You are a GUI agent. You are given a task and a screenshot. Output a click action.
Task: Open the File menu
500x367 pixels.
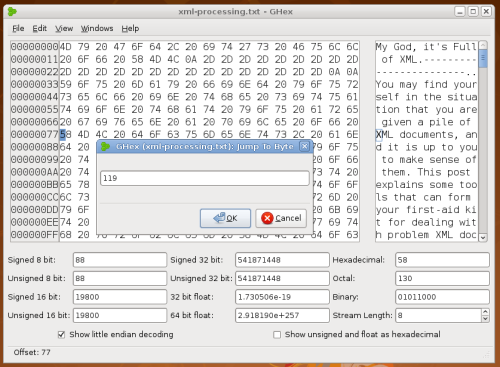pyautogui.click(x=18, y=29)
